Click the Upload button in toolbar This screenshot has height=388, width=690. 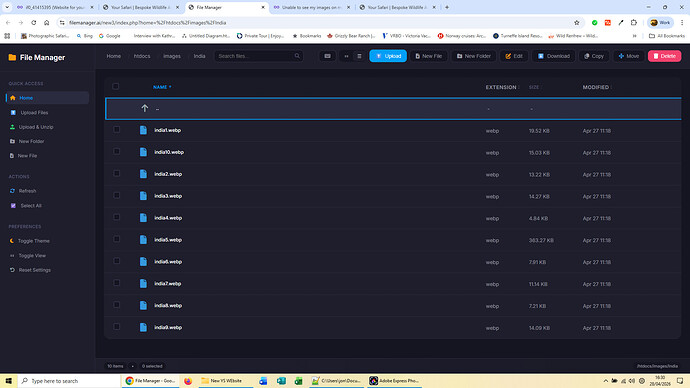388,56
